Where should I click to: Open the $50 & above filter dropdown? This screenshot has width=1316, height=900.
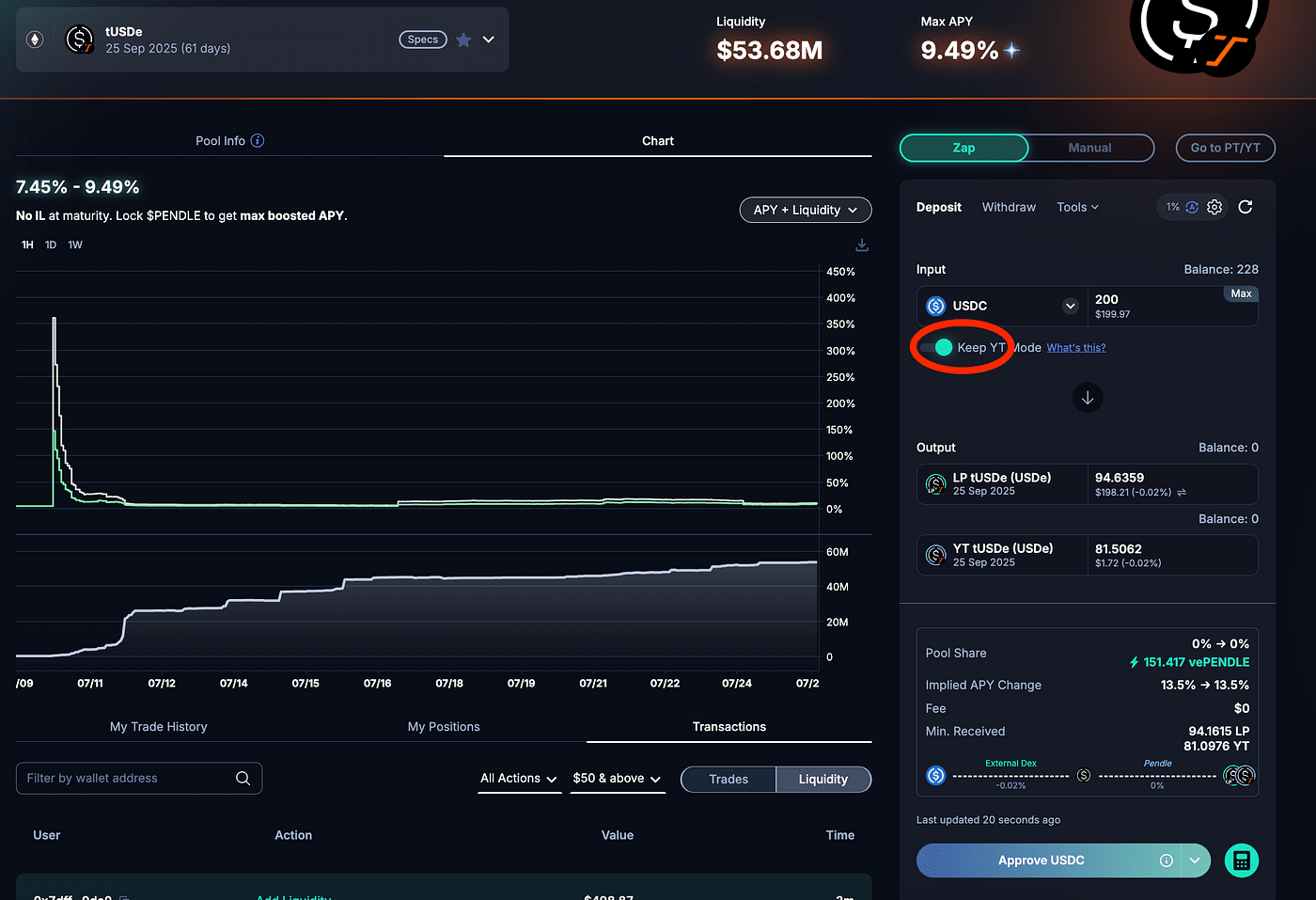coord(617,778)
